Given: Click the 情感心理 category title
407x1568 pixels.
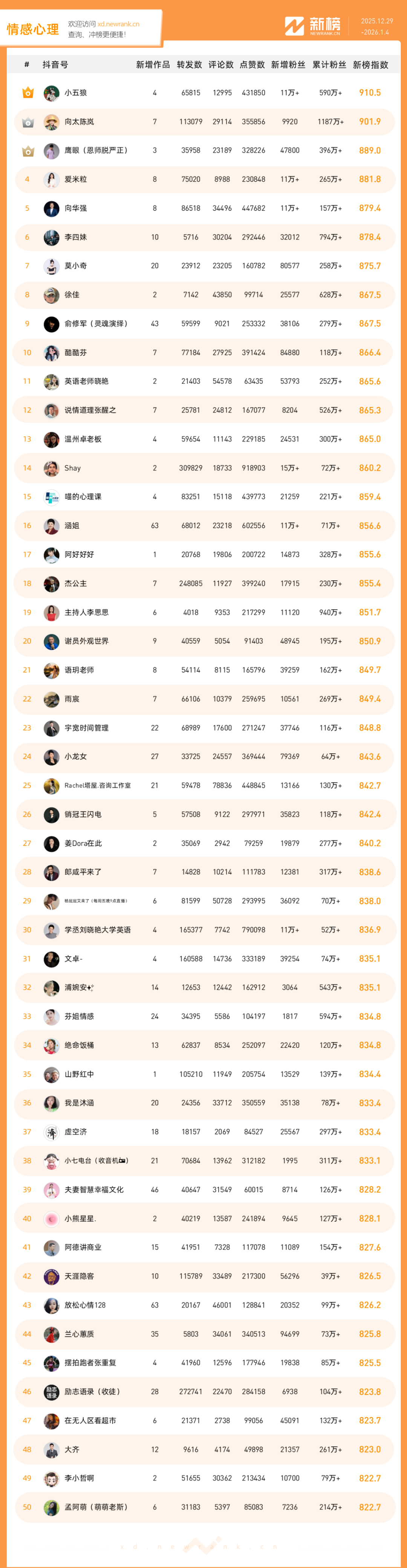Looking at the screenshot, I should 33,29.
